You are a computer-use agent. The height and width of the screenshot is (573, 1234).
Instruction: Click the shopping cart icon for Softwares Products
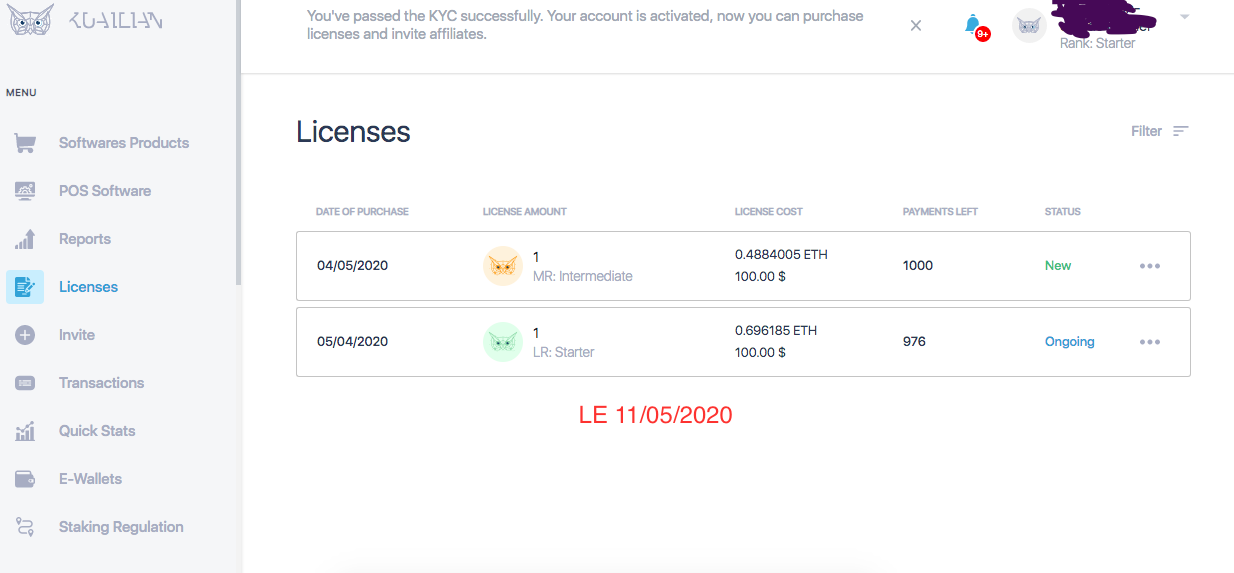click(x=25, y=143)
